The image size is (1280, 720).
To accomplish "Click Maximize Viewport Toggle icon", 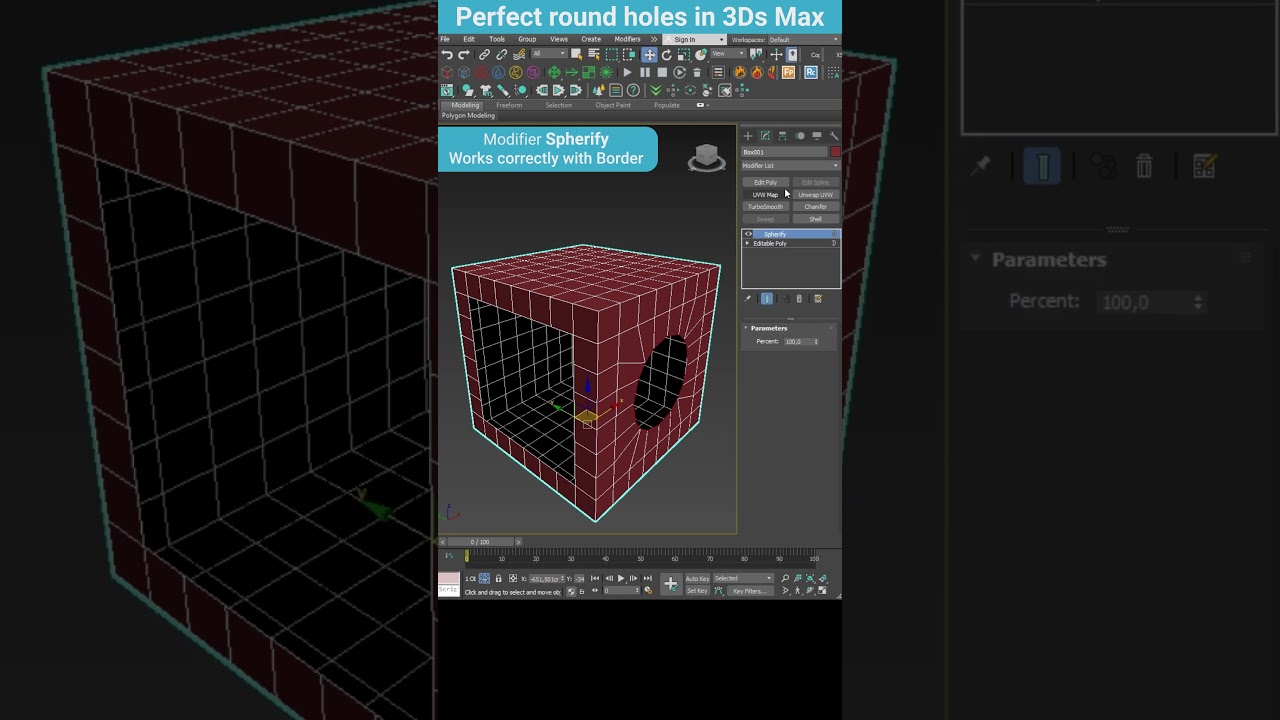I will [x=822, y=590].
